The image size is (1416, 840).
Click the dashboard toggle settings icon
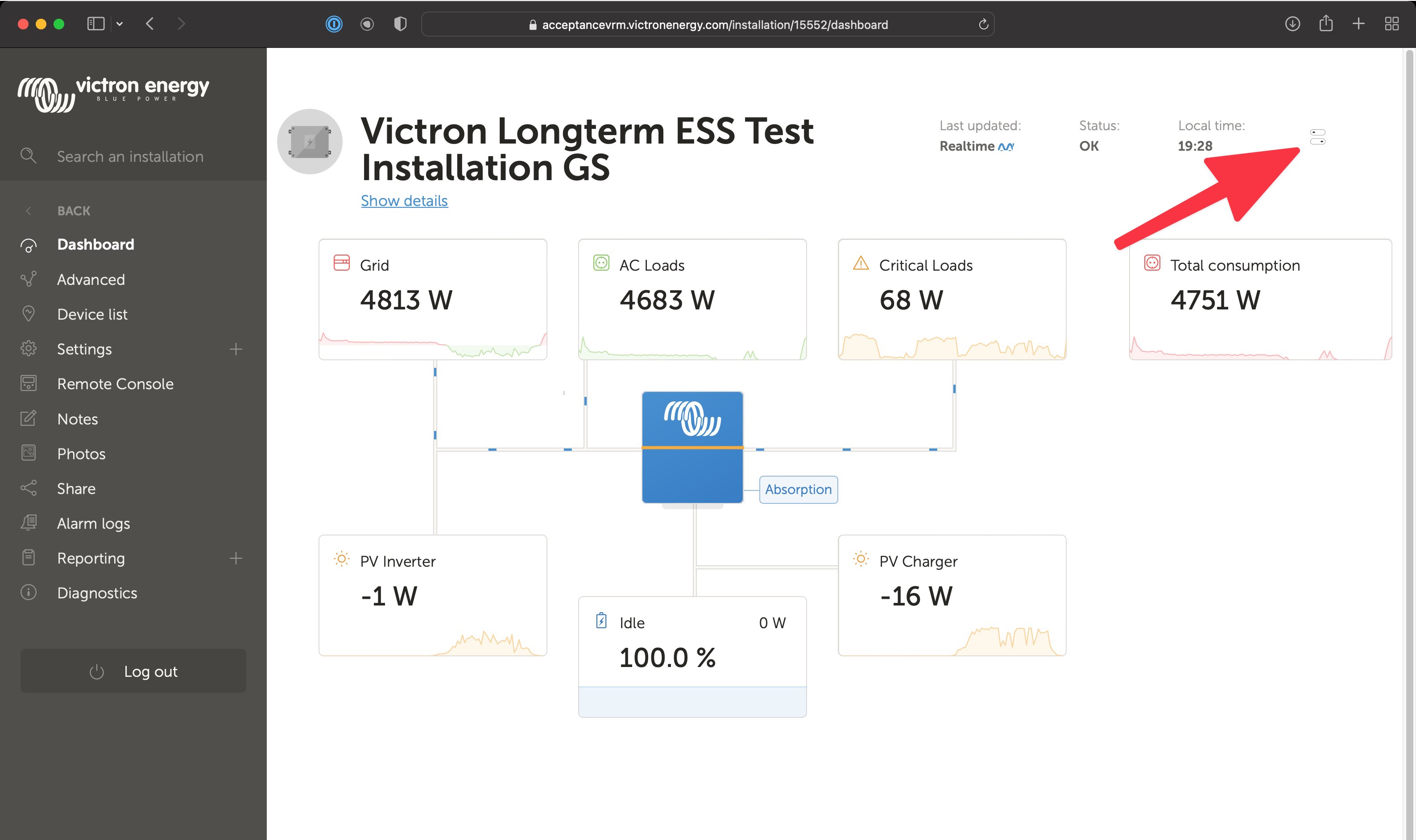(x=1317, y=137)
